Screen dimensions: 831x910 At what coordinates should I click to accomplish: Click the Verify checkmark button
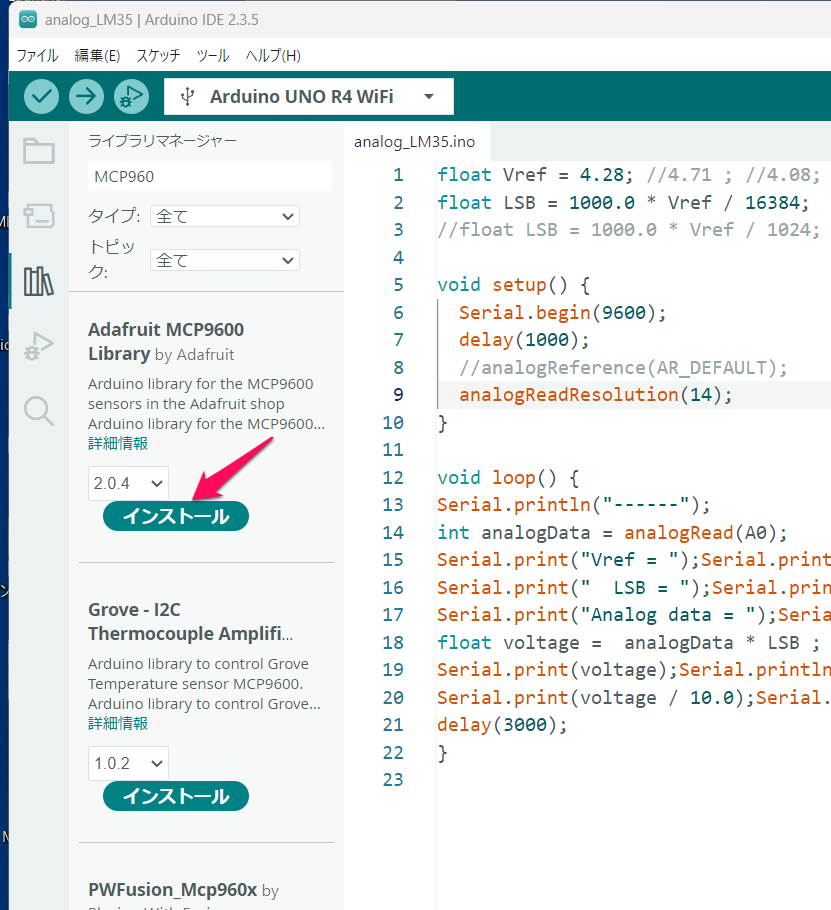(x=41, y=96)
